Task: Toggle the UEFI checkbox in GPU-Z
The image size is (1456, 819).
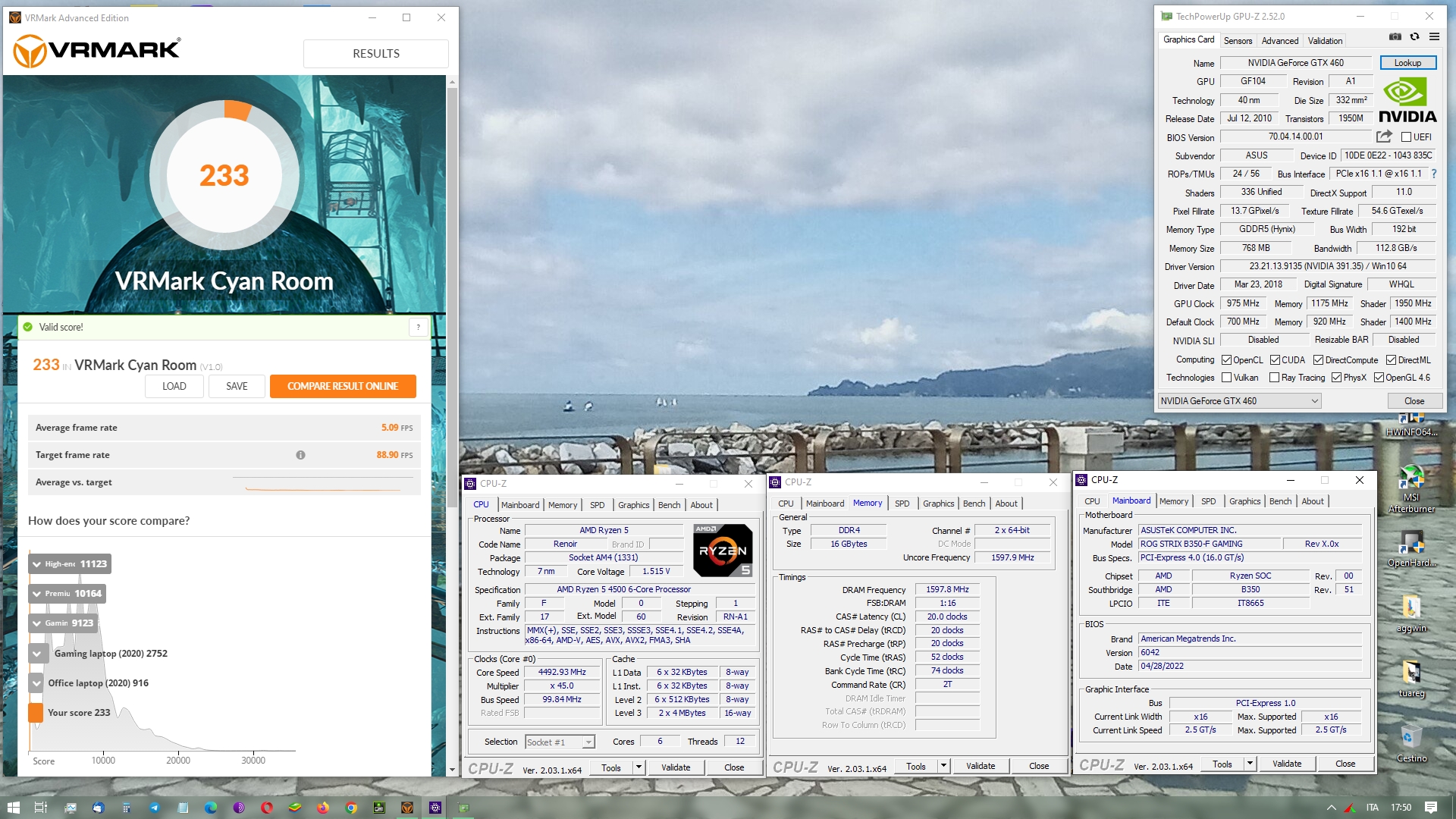Action: point(1406,137)
